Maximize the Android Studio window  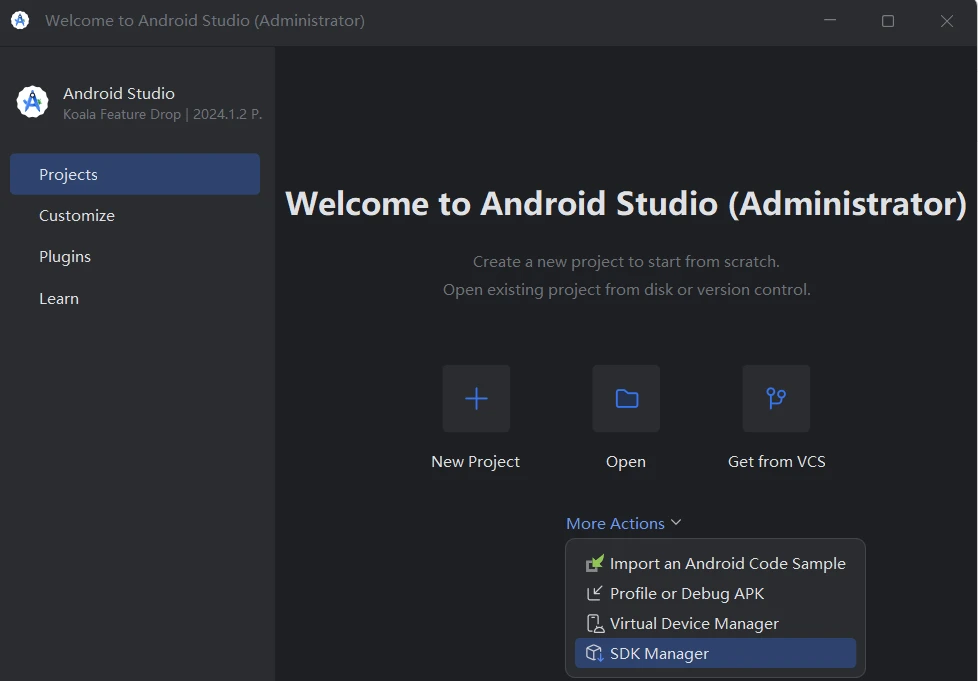[x=888, y=21]
